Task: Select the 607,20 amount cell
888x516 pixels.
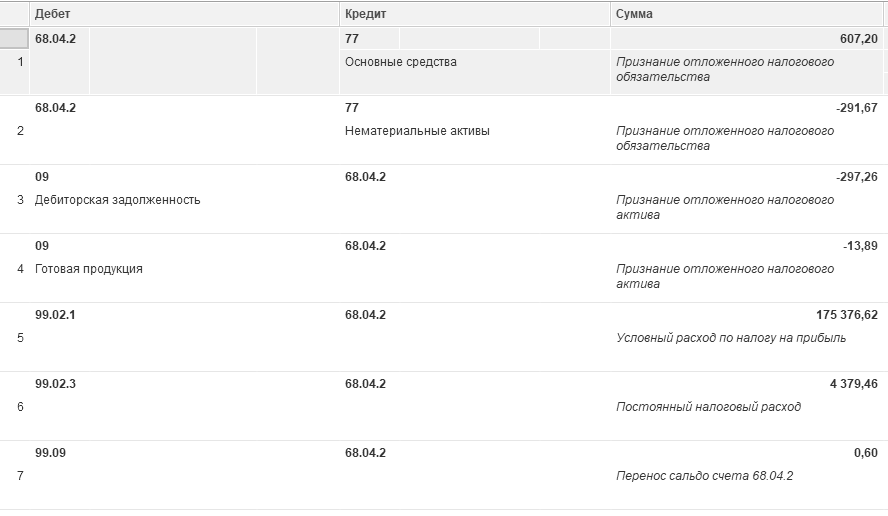Action: tap(859, 39)
